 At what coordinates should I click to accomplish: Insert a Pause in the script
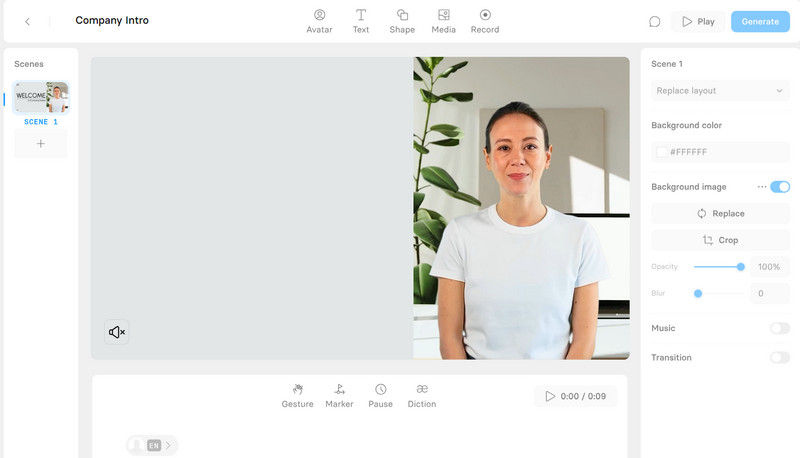point(380,396)
